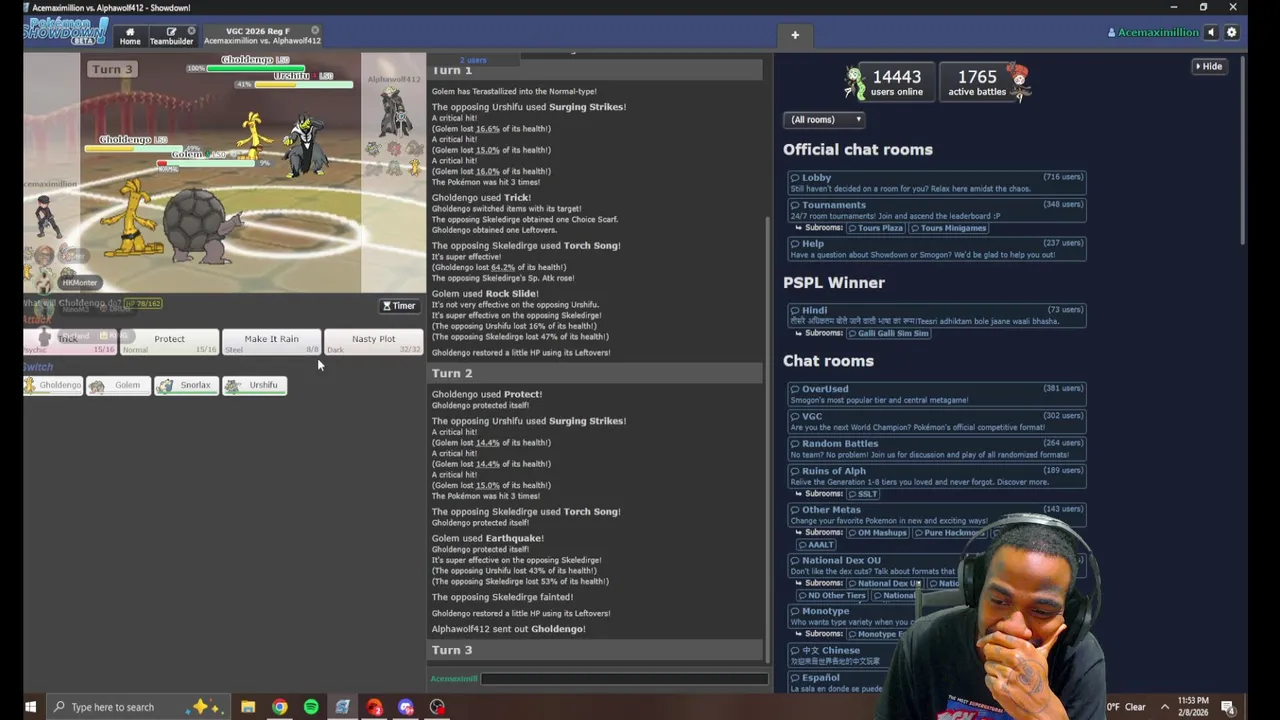Open the OM Mashups subroom
The width and height of the screenshot is (1280, 720).
879,533
